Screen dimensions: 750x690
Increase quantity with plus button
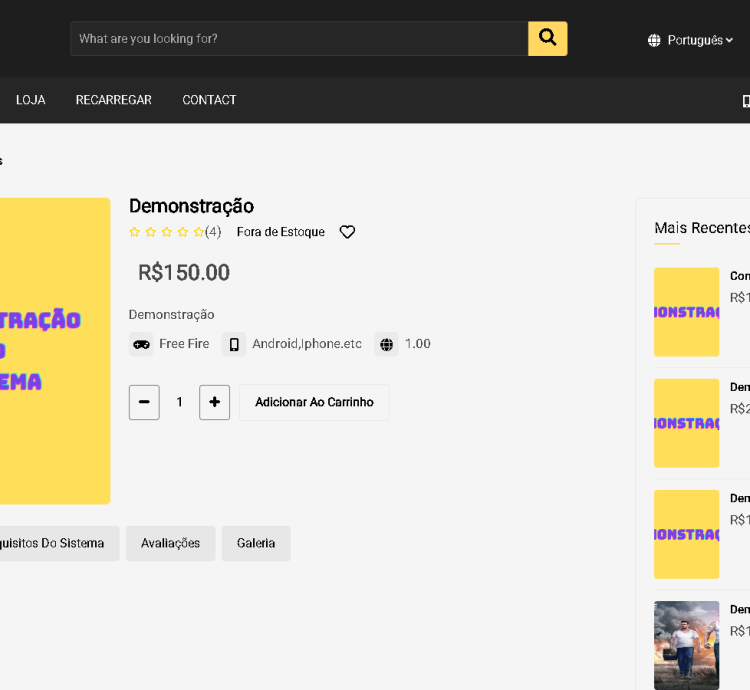click(214, 402)
